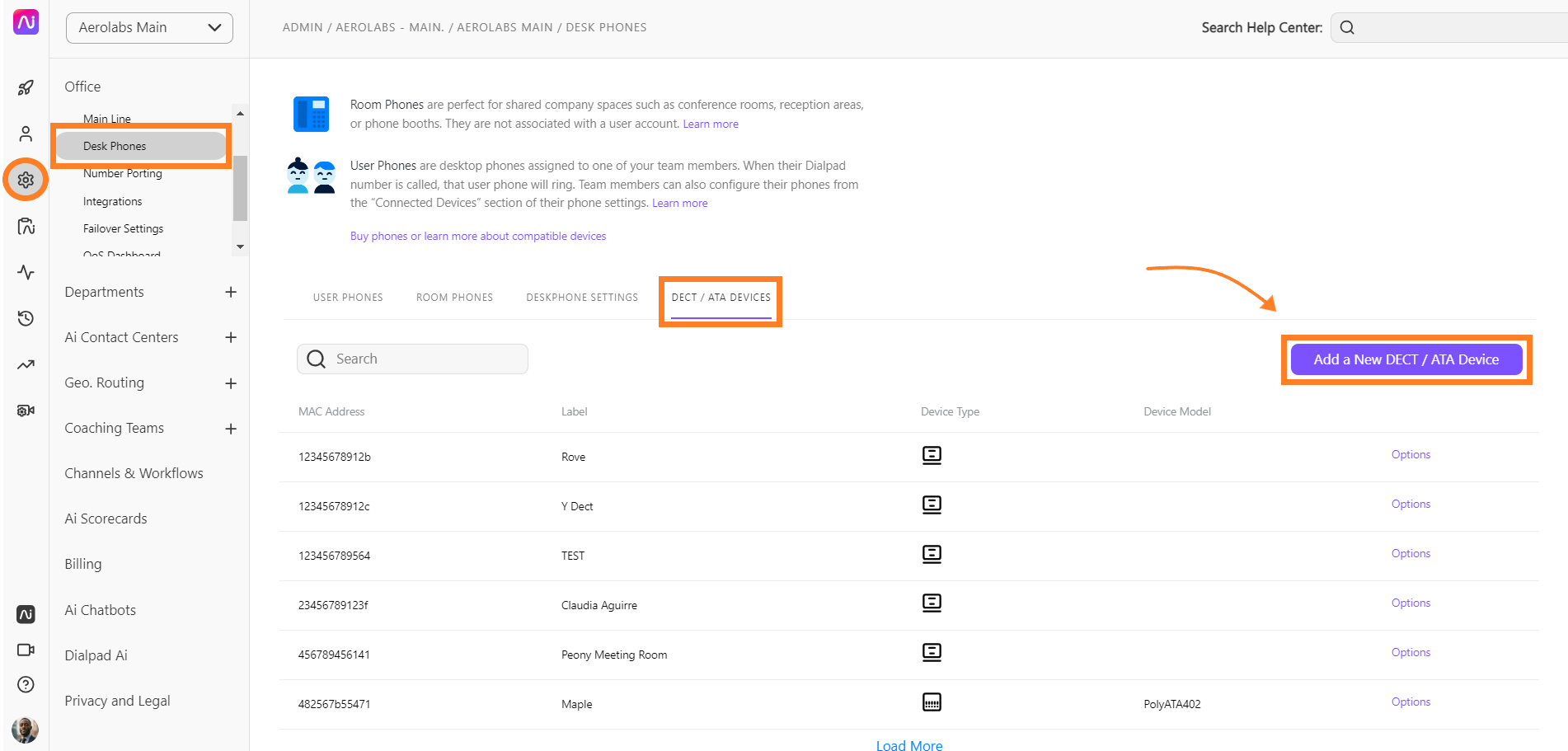The width and height of the screenshot is (1568, 751).
Task: Expand the Coaching Teams section
Action: click(231, 429)
